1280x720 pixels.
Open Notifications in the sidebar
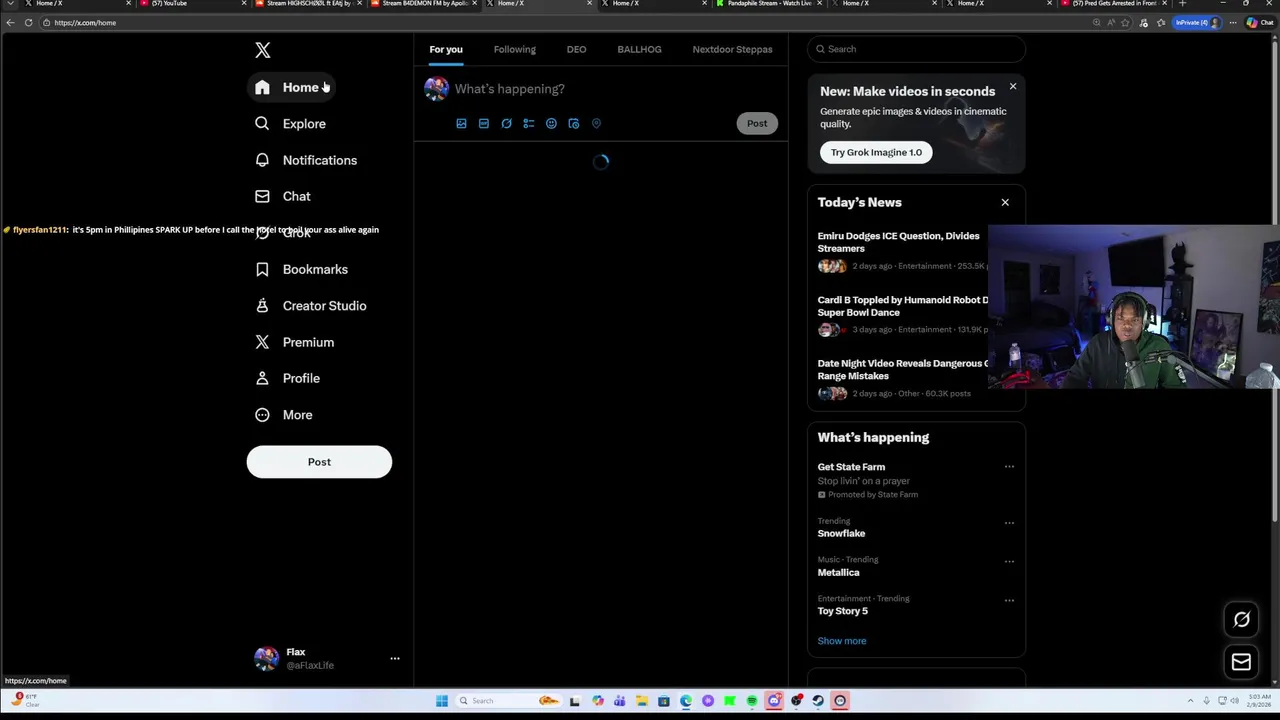point(305,160)
